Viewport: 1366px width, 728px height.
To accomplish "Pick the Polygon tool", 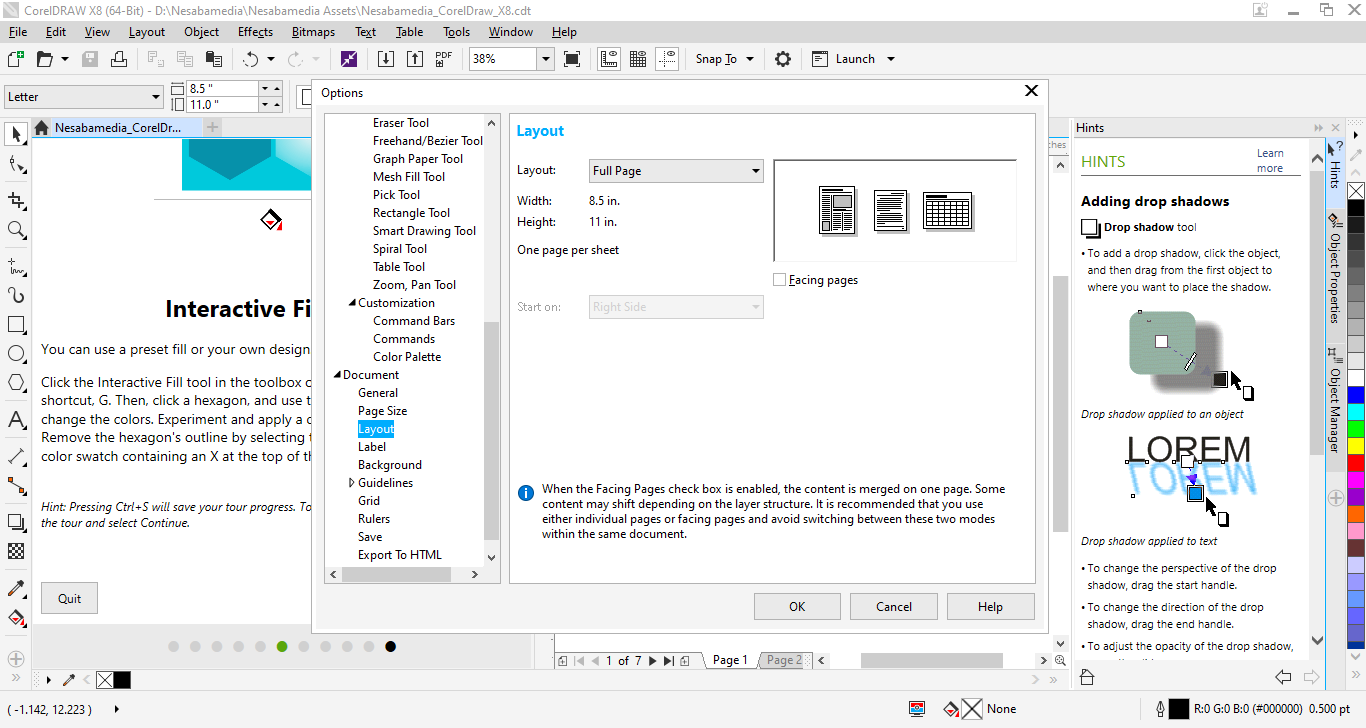I will coord(16,383).
